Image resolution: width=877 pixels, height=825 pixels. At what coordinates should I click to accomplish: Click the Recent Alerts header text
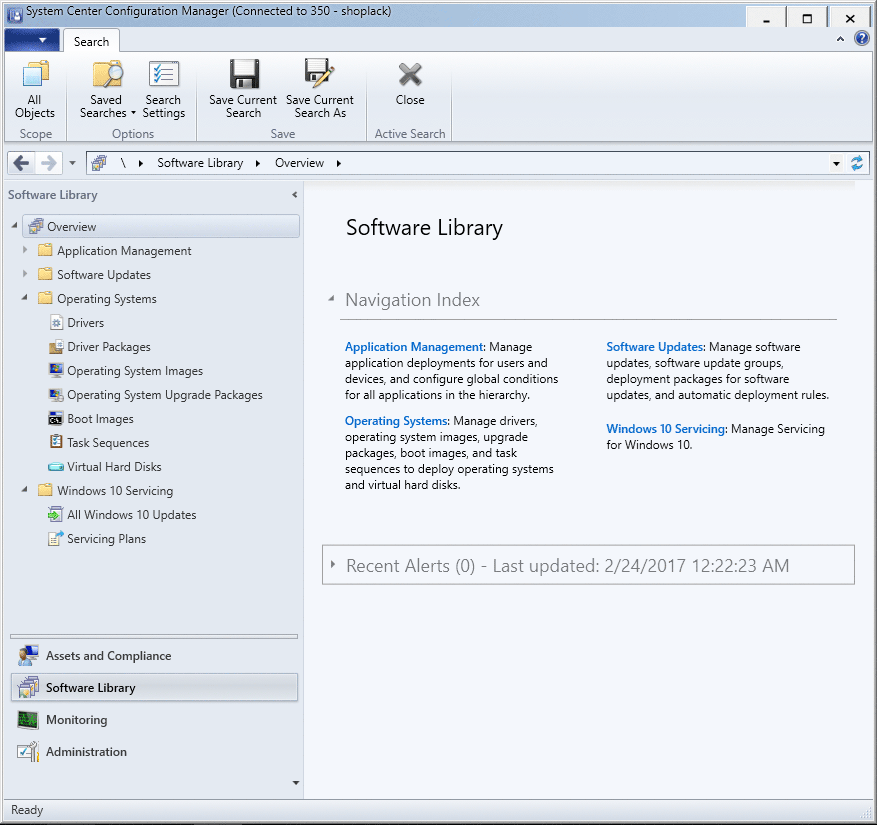tap(567, 565)
